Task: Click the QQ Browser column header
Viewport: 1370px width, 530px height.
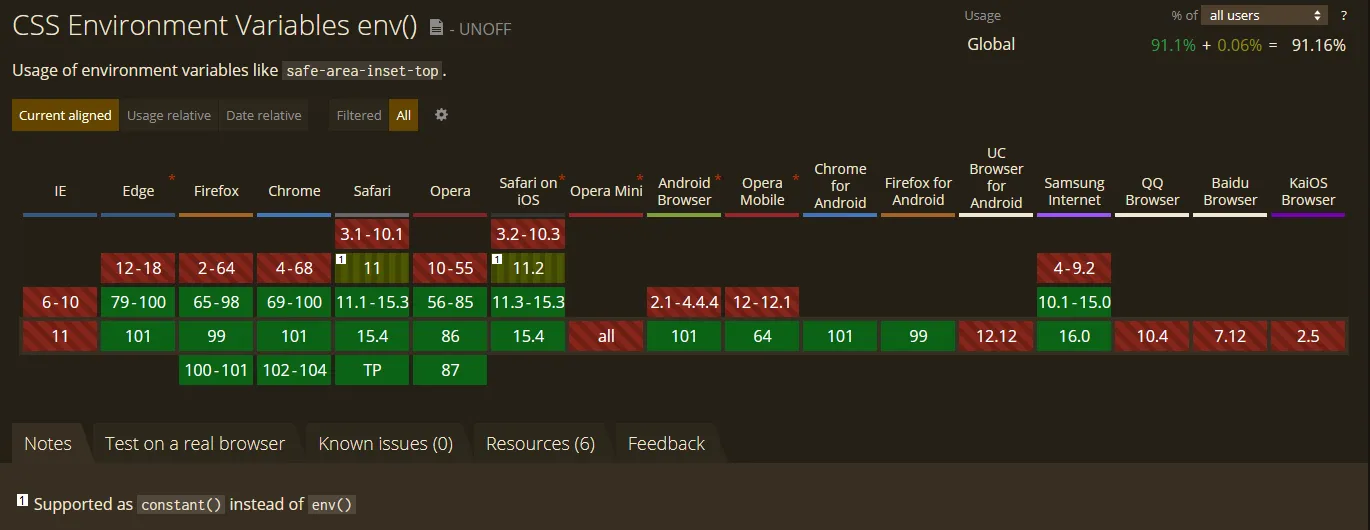Action: click(1152, 191)
